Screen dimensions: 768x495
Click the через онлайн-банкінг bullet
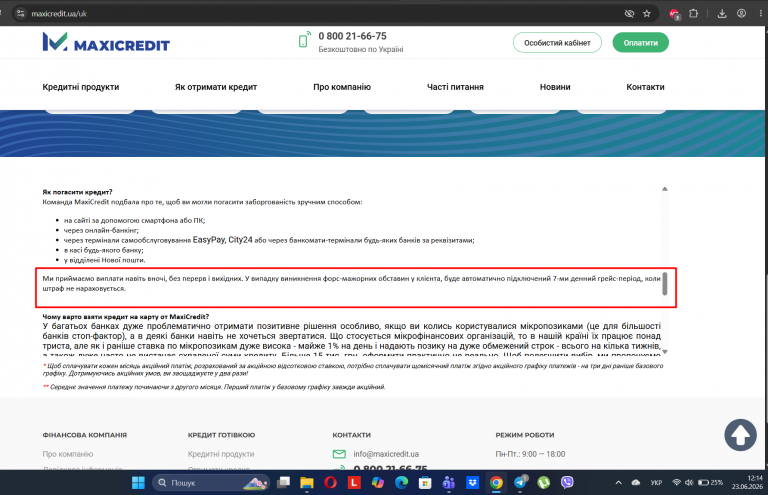(x=101, y=230)
